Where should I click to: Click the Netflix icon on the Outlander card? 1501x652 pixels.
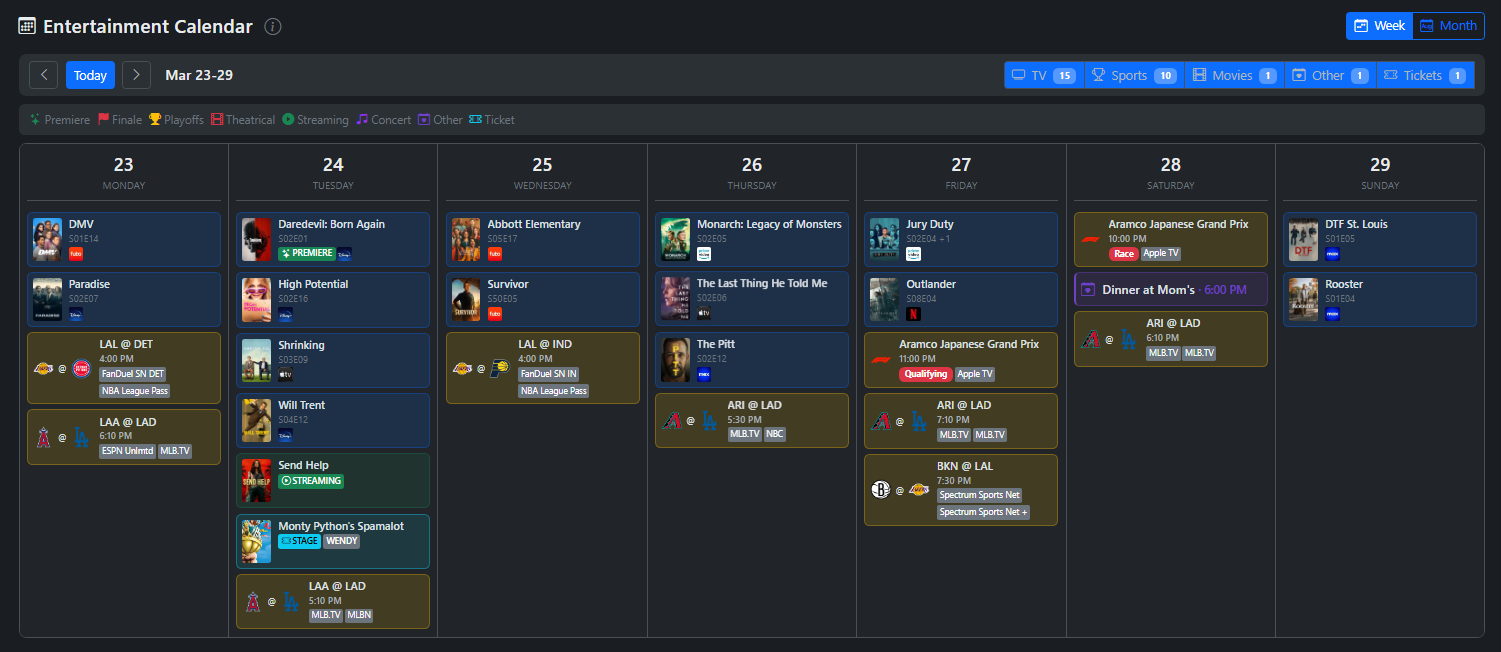[913, 313]
